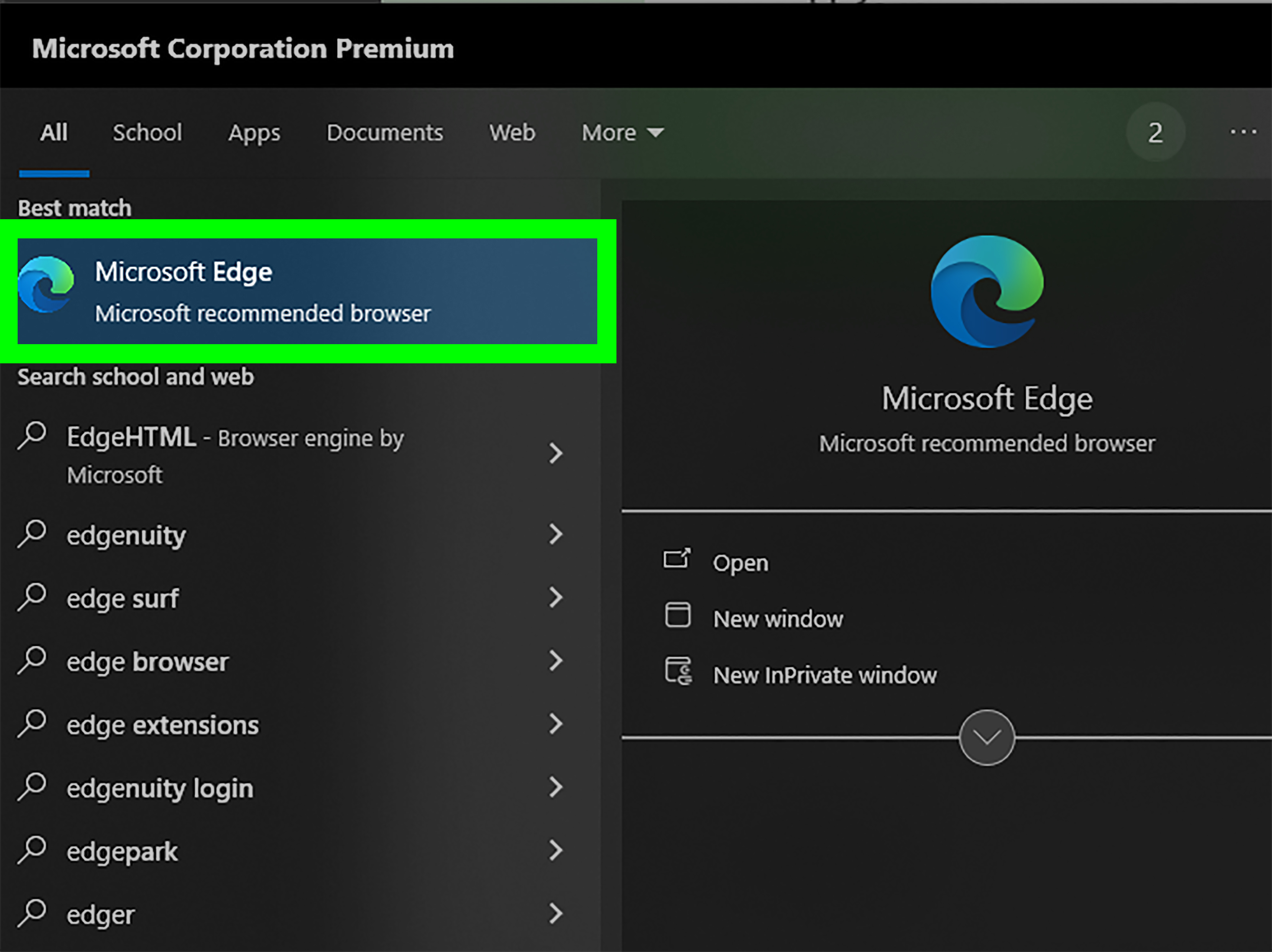Screen dimensions: 1272x952
Task: Expand the edge extensions suggestion arrow
Action: pos(555,724)
